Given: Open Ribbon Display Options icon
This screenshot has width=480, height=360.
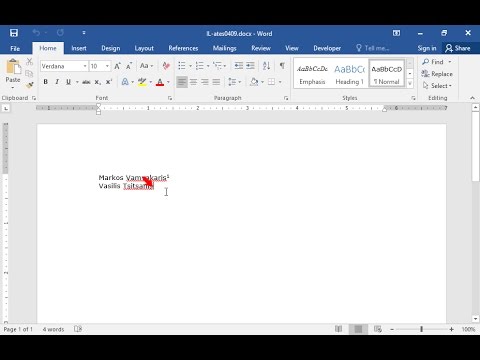Looking at the screenshot, I should [396, 33].
